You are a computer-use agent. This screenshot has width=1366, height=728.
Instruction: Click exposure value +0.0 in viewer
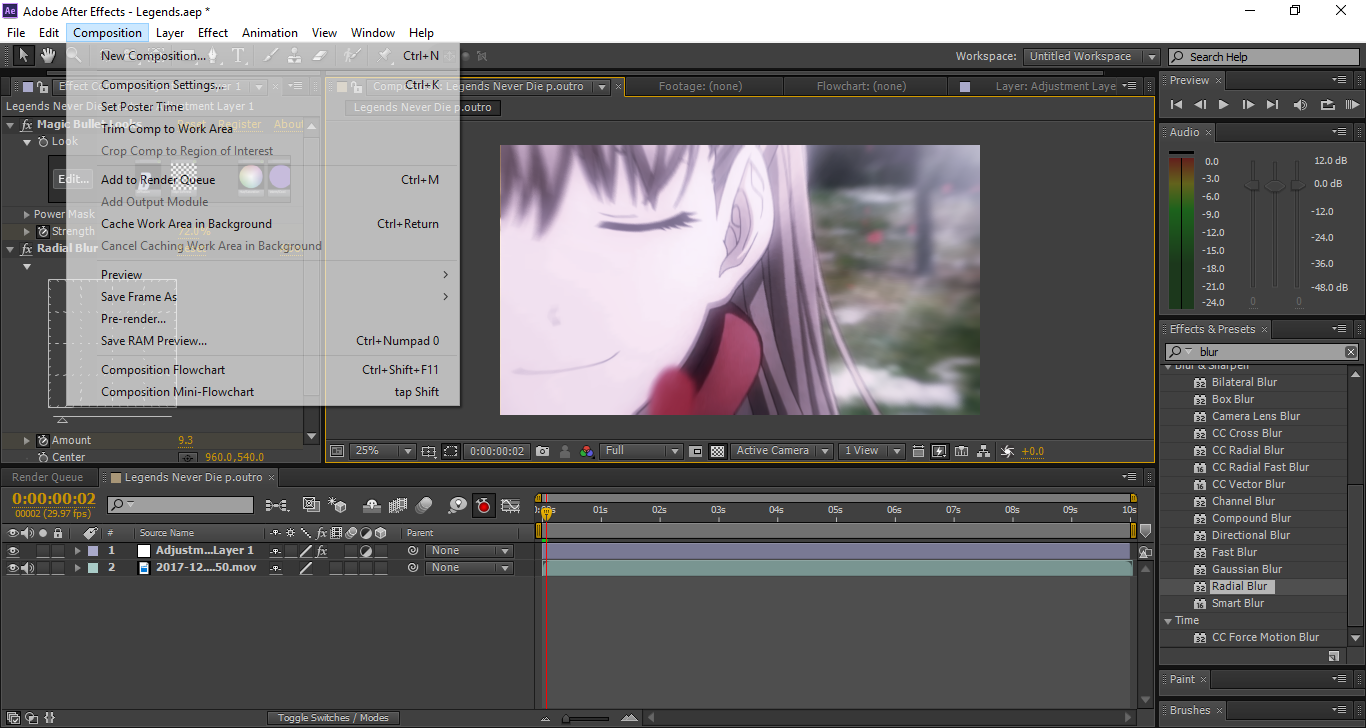pos(1032,452)
